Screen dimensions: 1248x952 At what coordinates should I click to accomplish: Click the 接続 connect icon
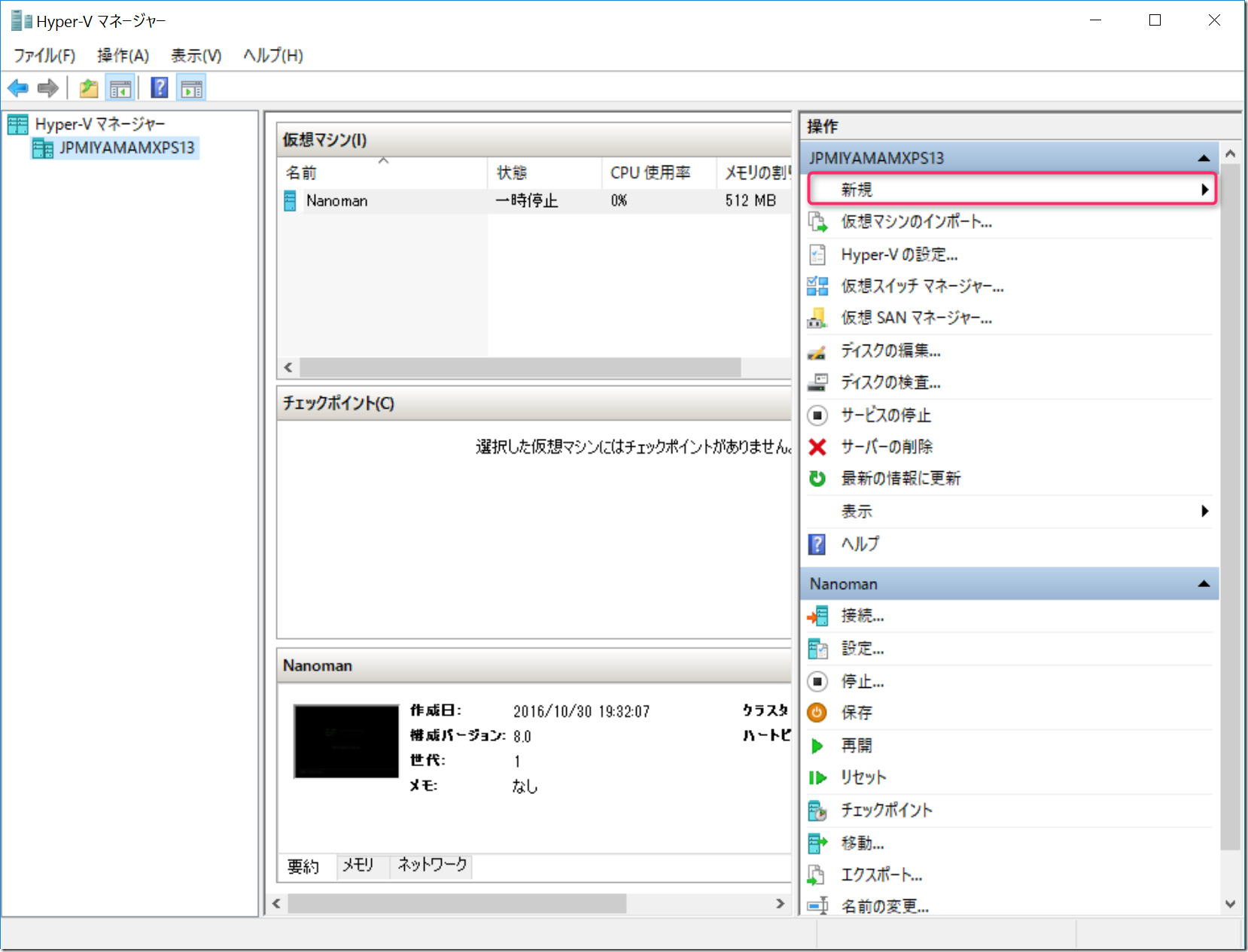[x=817, y=616]
